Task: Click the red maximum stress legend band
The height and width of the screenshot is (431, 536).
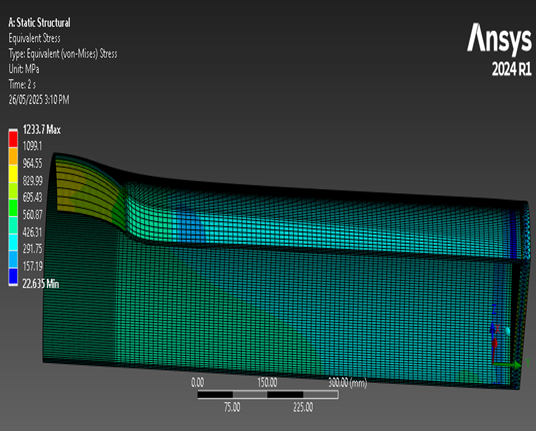Action: [13, 139]
